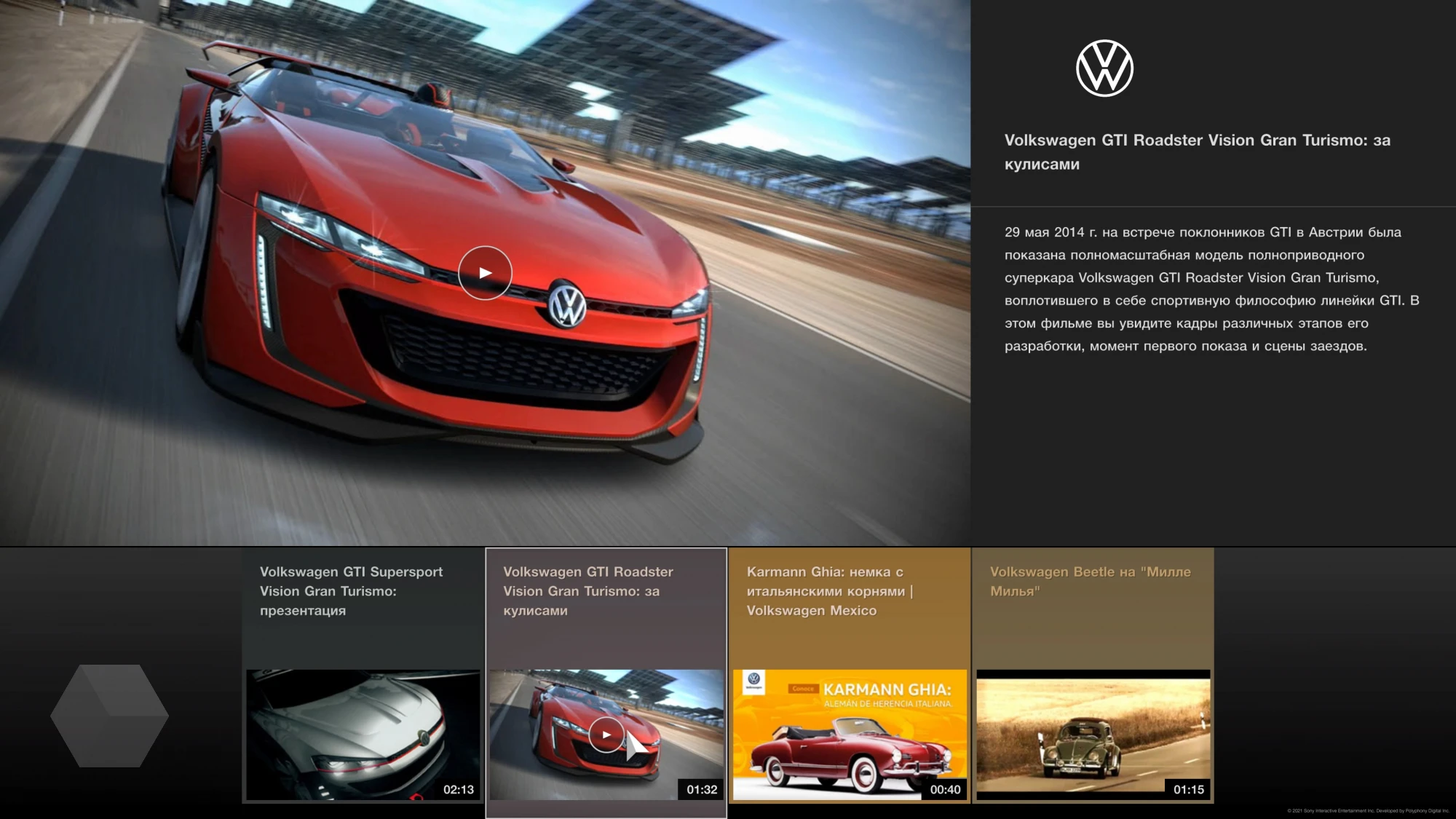Image resolution: width=1456 pixels, height=819 pixels.
Task: Open the Beetle Mille Miglia video thumbnail
Action: [x=1093, y=735]
